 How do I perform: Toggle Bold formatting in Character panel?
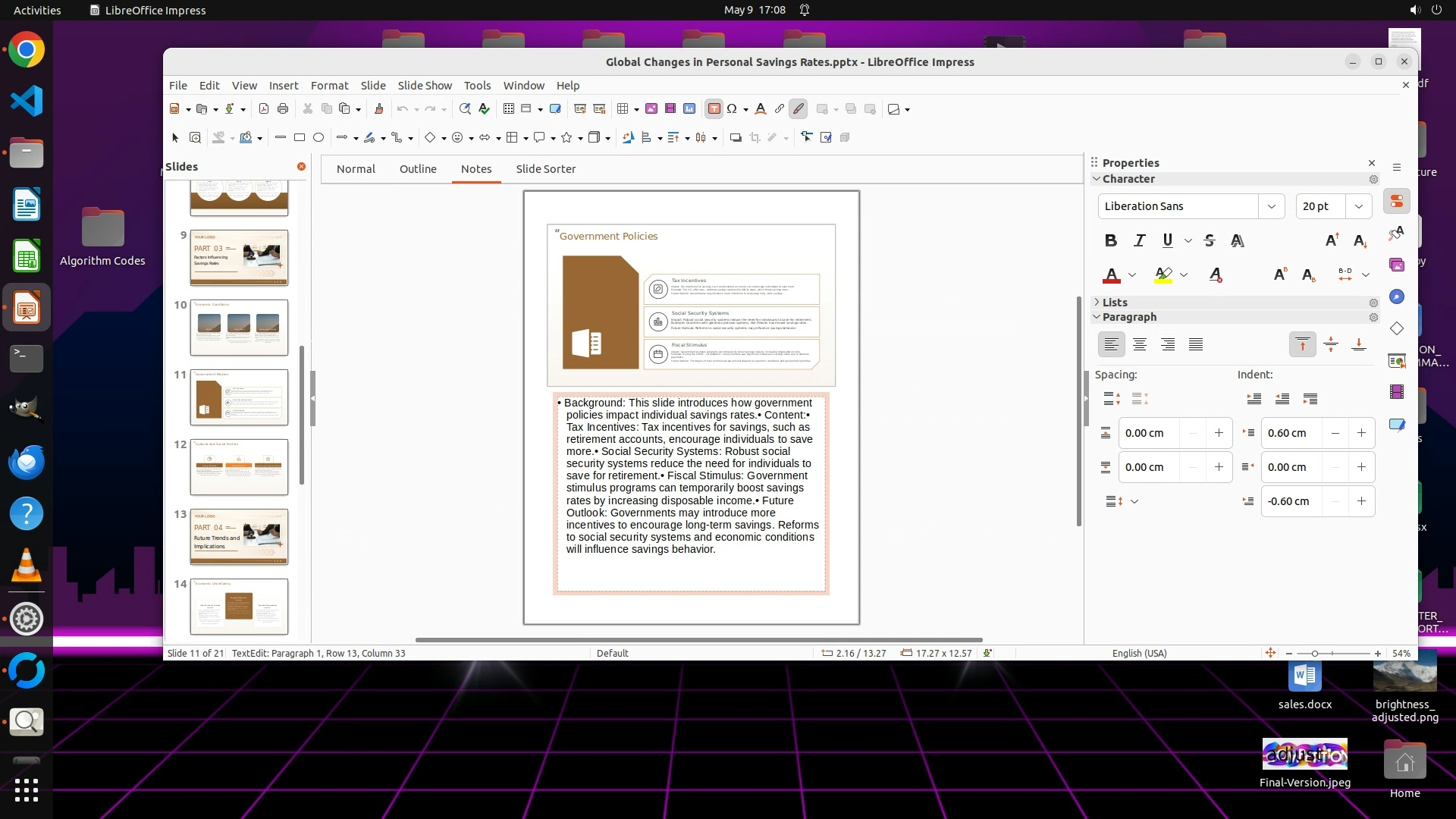click(1111, 240)
